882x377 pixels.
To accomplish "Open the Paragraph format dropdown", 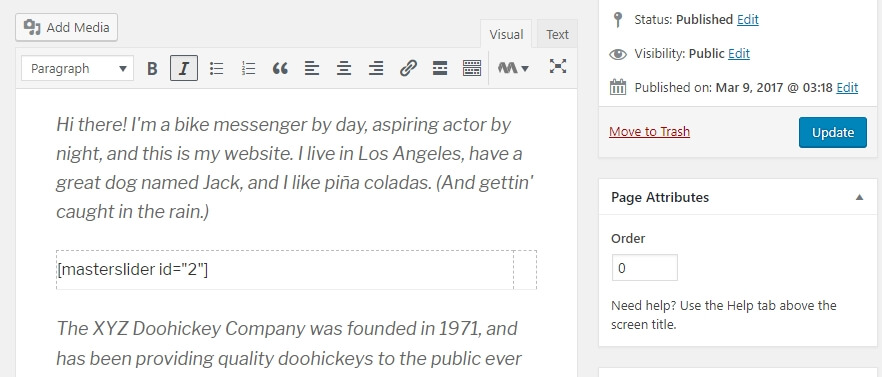I will click(78, 68).
